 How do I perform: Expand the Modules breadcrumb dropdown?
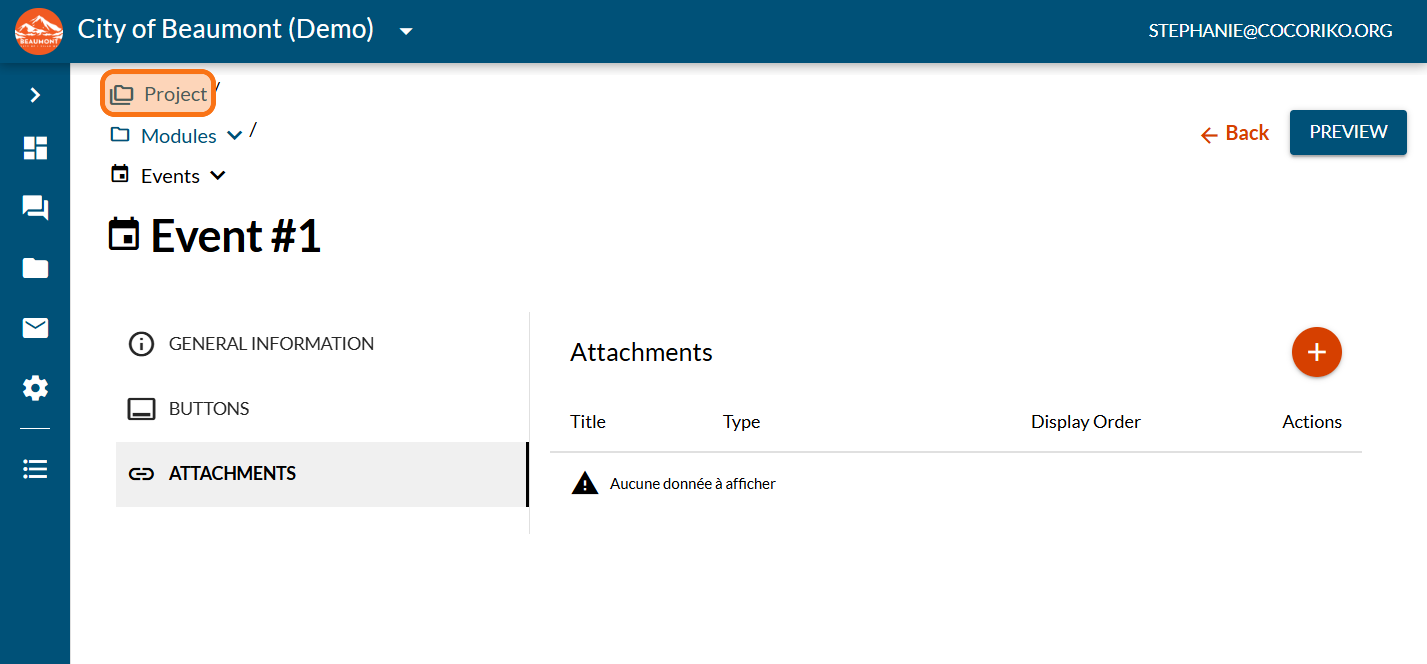click(x=235, y=136)
